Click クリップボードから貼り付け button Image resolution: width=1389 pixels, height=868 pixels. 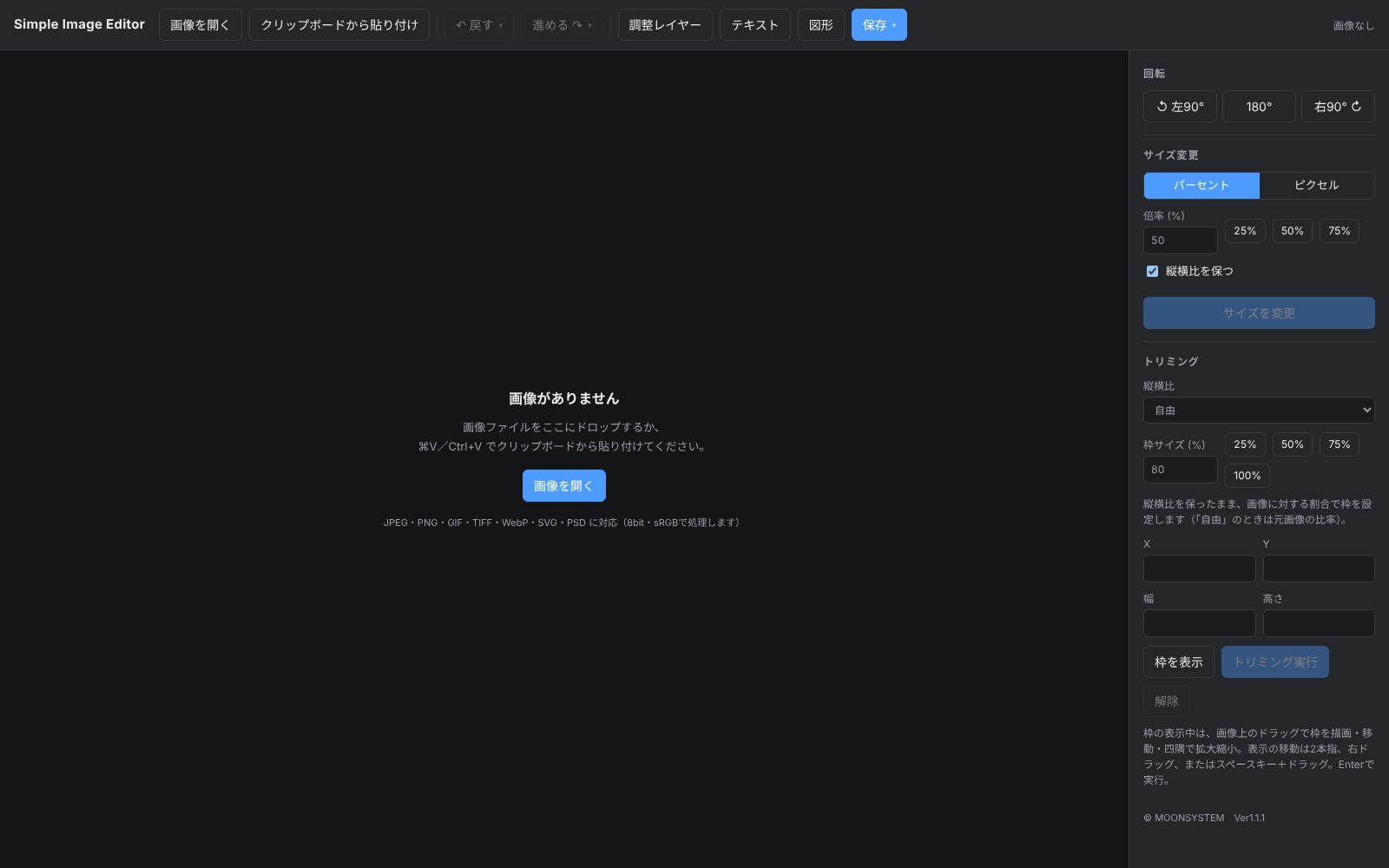click(339, 25)
